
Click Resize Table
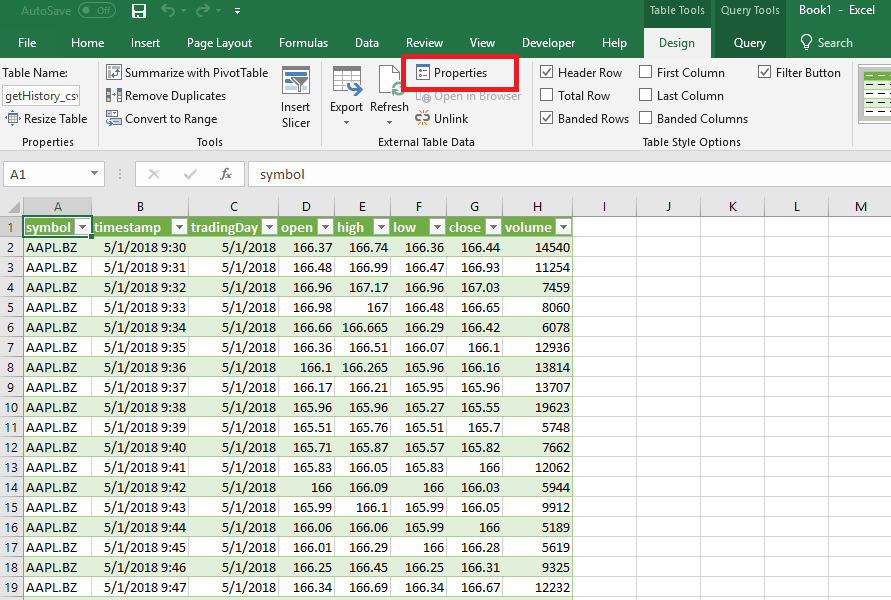pyautogui.click(x=47, y=119)
